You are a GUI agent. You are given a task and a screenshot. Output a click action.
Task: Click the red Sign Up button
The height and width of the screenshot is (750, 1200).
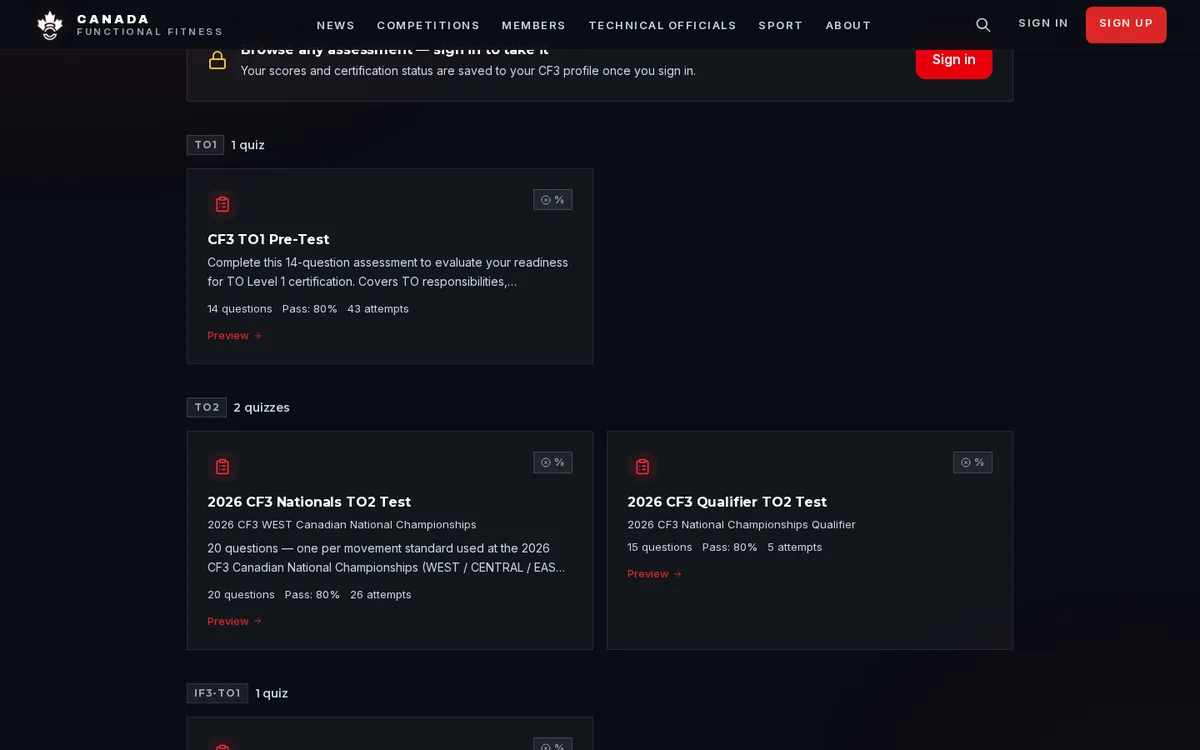[x=1126, y=25]
